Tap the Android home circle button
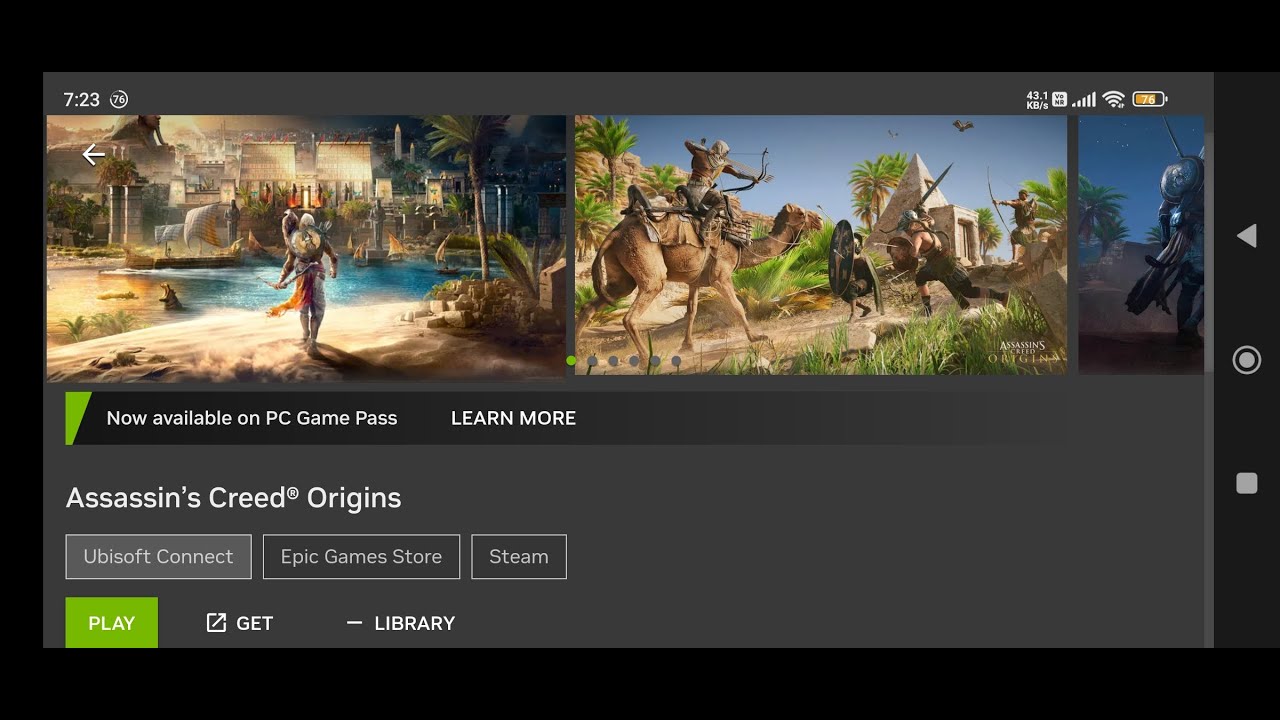Screen dimensions: 1280x720 (x=1246, y=360)
